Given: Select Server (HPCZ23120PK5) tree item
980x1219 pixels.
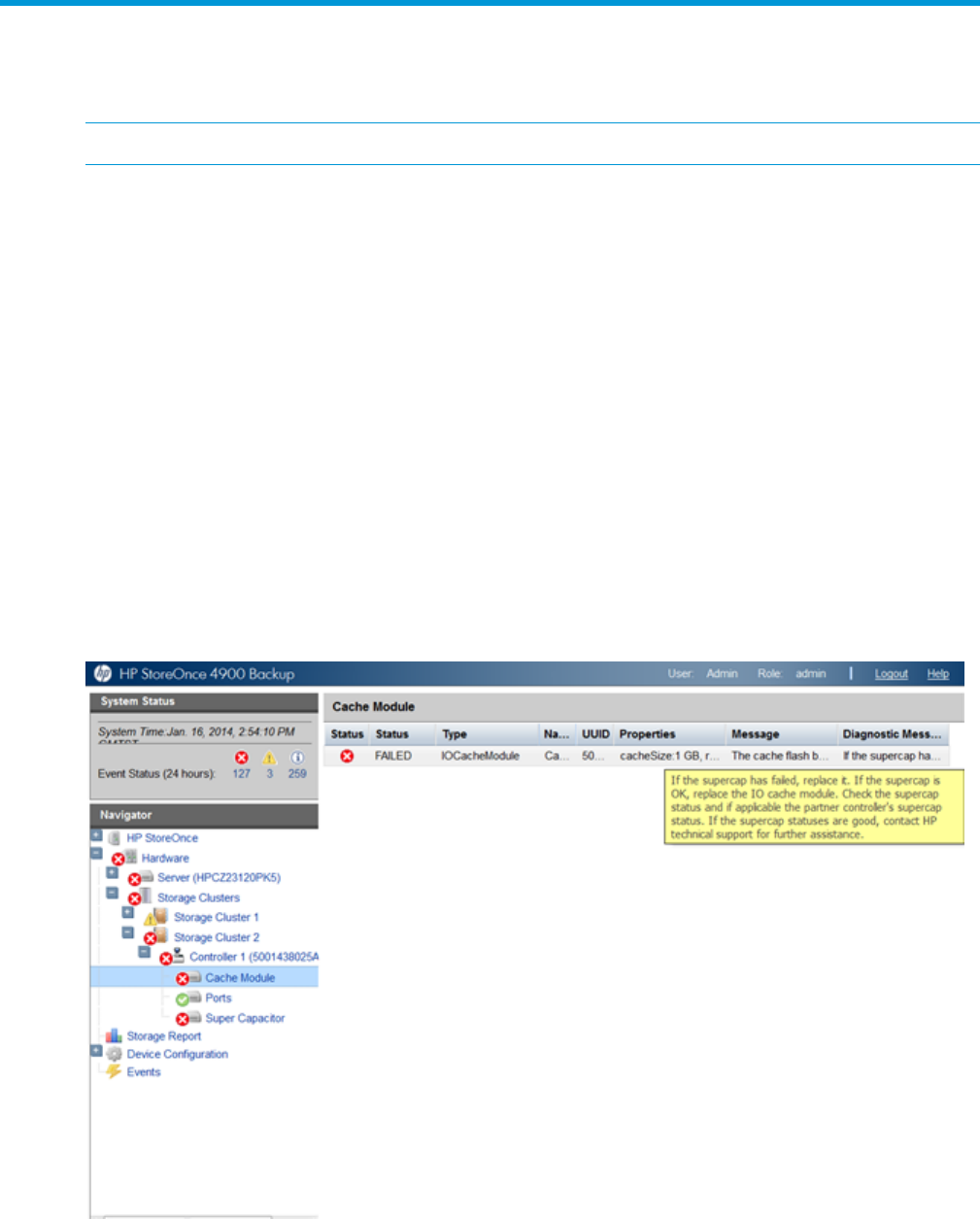Looking at the screenshot, I should click(x=219, y=878).
